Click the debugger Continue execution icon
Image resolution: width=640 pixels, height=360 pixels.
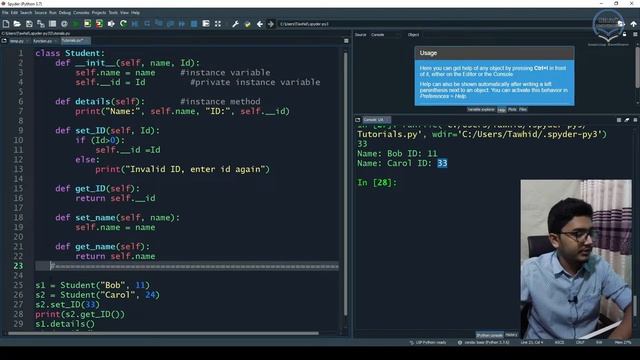[182, 24]
